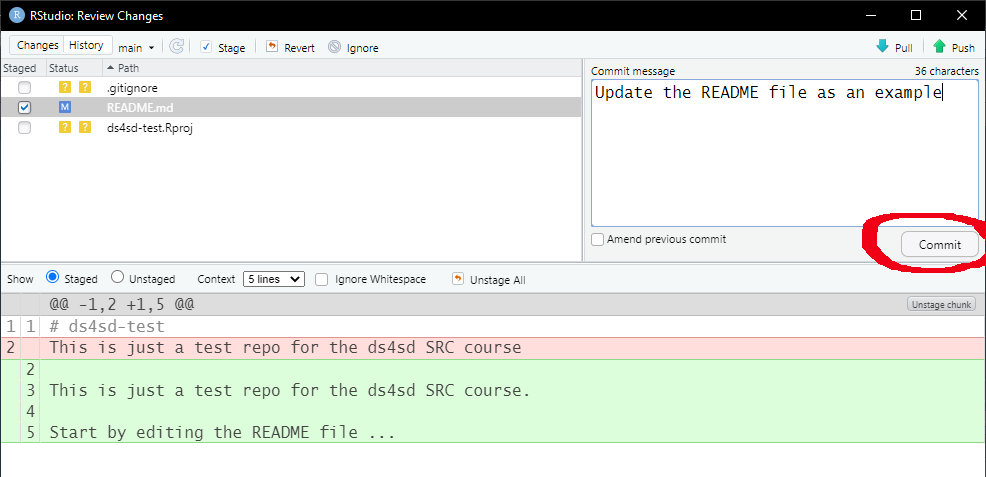Select the Staged radio button
The width and height of the screenshot is (986, 477).
click(x=53, y=277)
